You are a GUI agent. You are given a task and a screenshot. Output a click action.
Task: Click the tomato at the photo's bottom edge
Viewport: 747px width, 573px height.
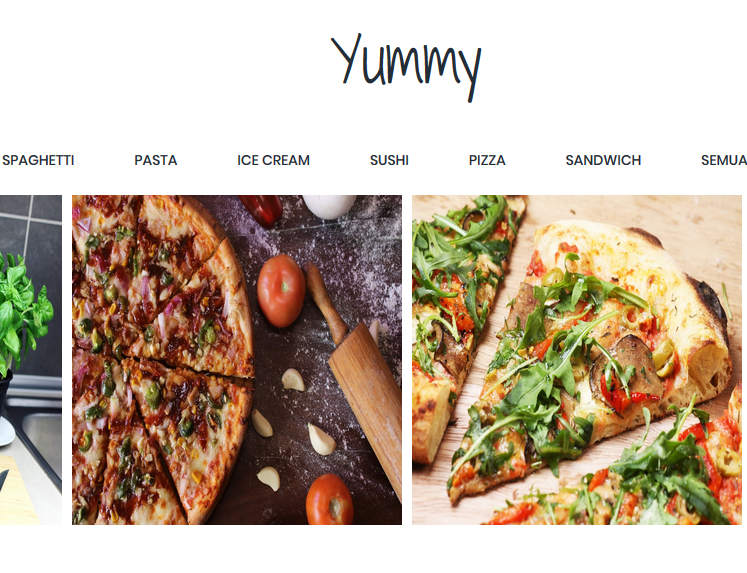click(330, 499)
